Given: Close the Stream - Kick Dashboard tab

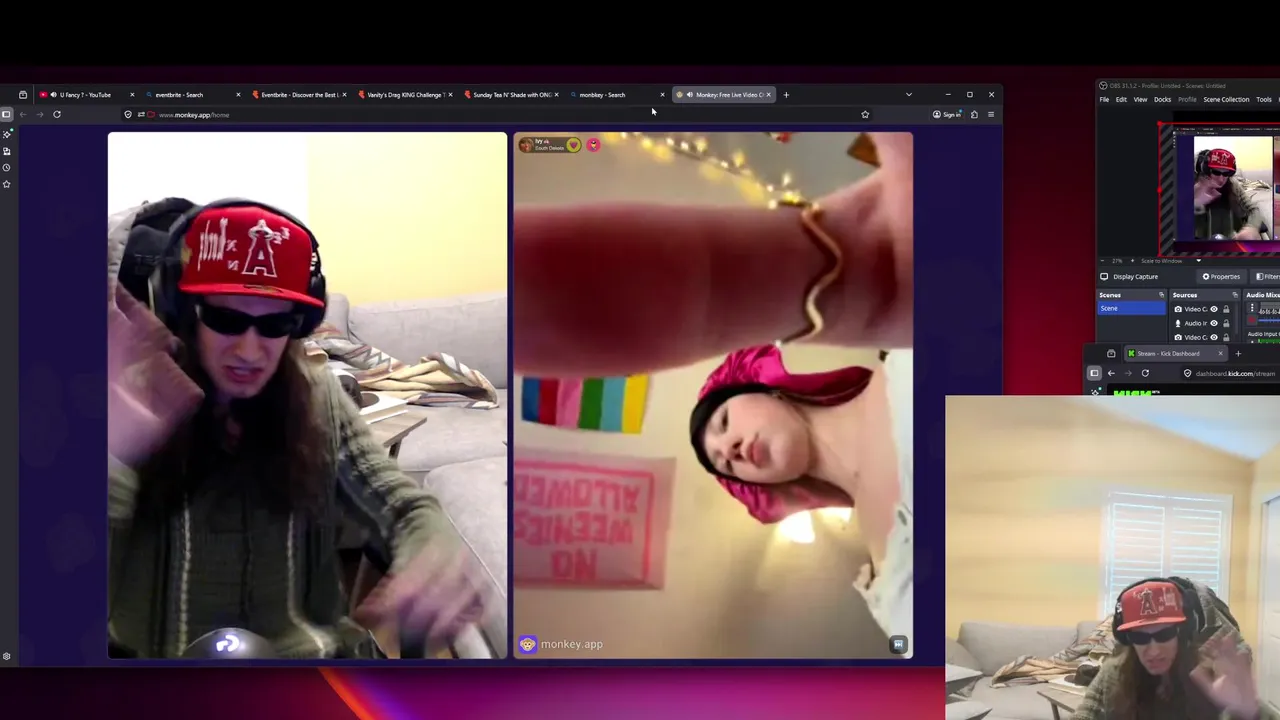Looking at the screenshot, I should tap(1220, 354).
